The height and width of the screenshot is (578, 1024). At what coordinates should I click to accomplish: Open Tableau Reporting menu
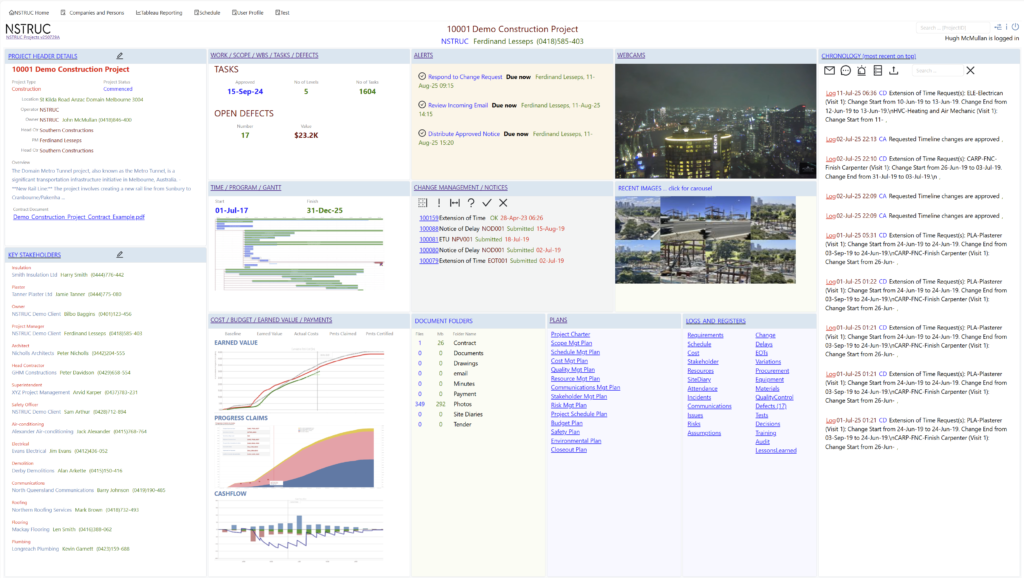click(159, 12)
